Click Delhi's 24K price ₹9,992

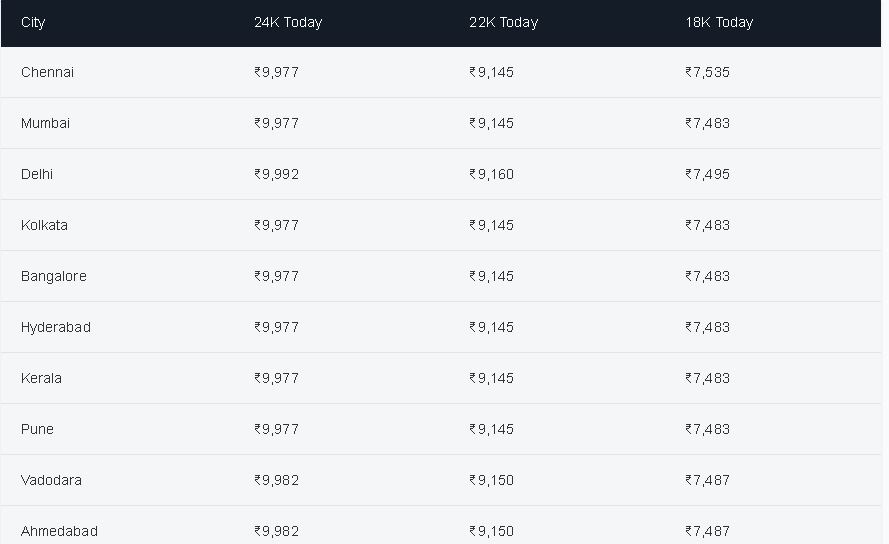pos(277,174)
